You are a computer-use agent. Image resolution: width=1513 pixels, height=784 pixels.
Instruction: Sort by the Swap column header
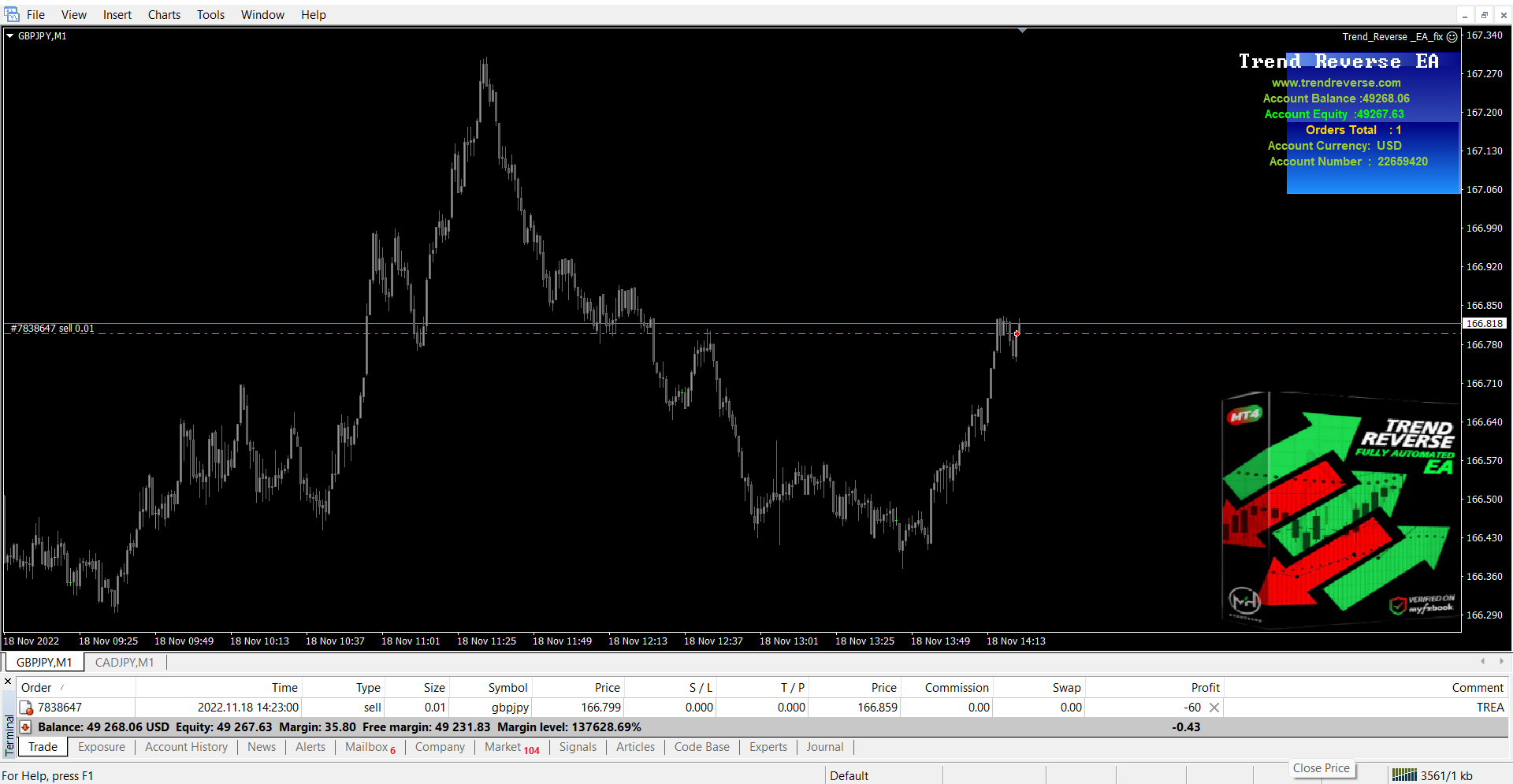coord(1039,688)
